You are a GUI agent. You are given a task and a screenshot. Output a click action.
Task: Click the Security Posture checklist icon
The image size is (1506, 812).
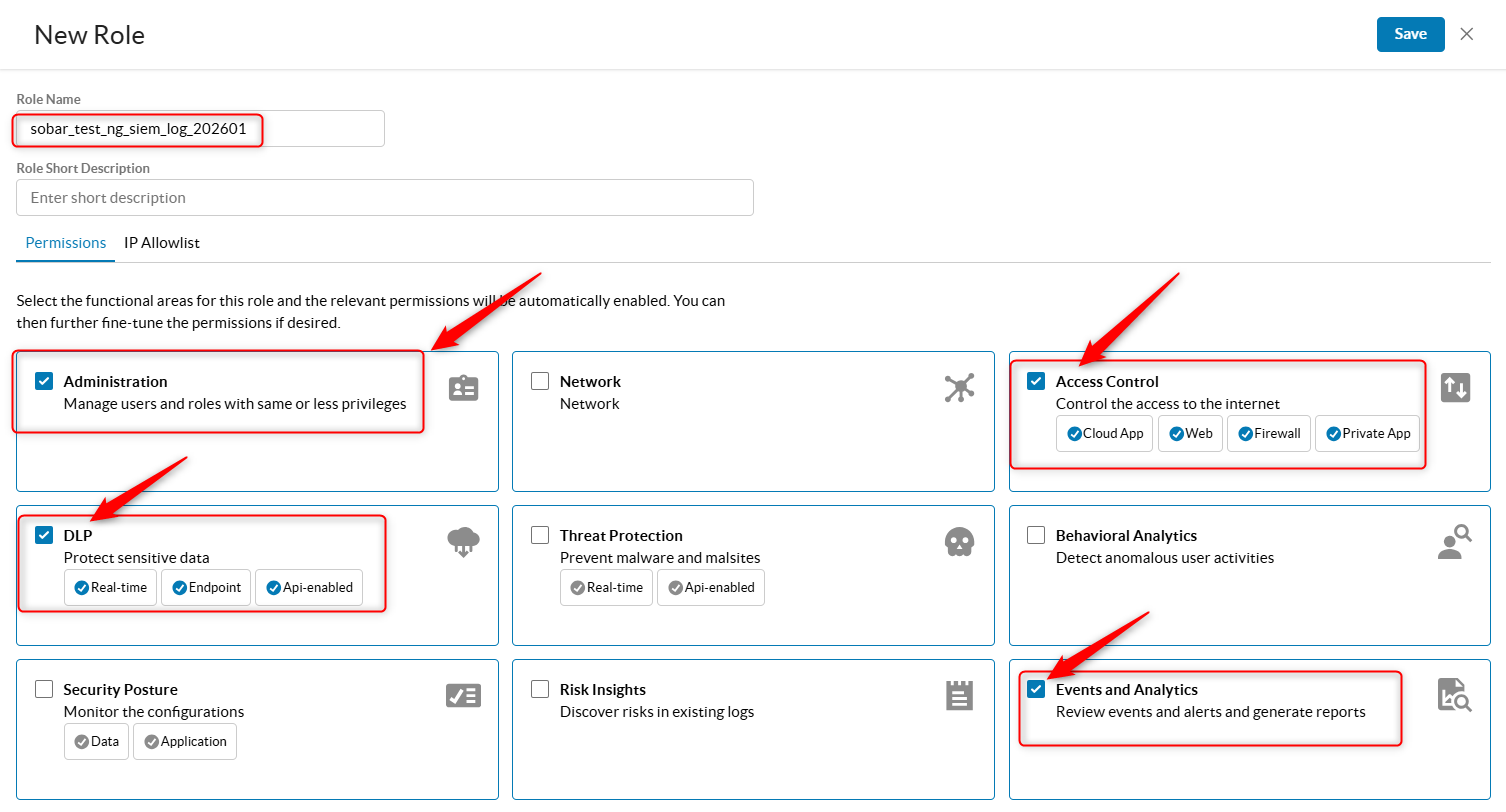point(463,695)
